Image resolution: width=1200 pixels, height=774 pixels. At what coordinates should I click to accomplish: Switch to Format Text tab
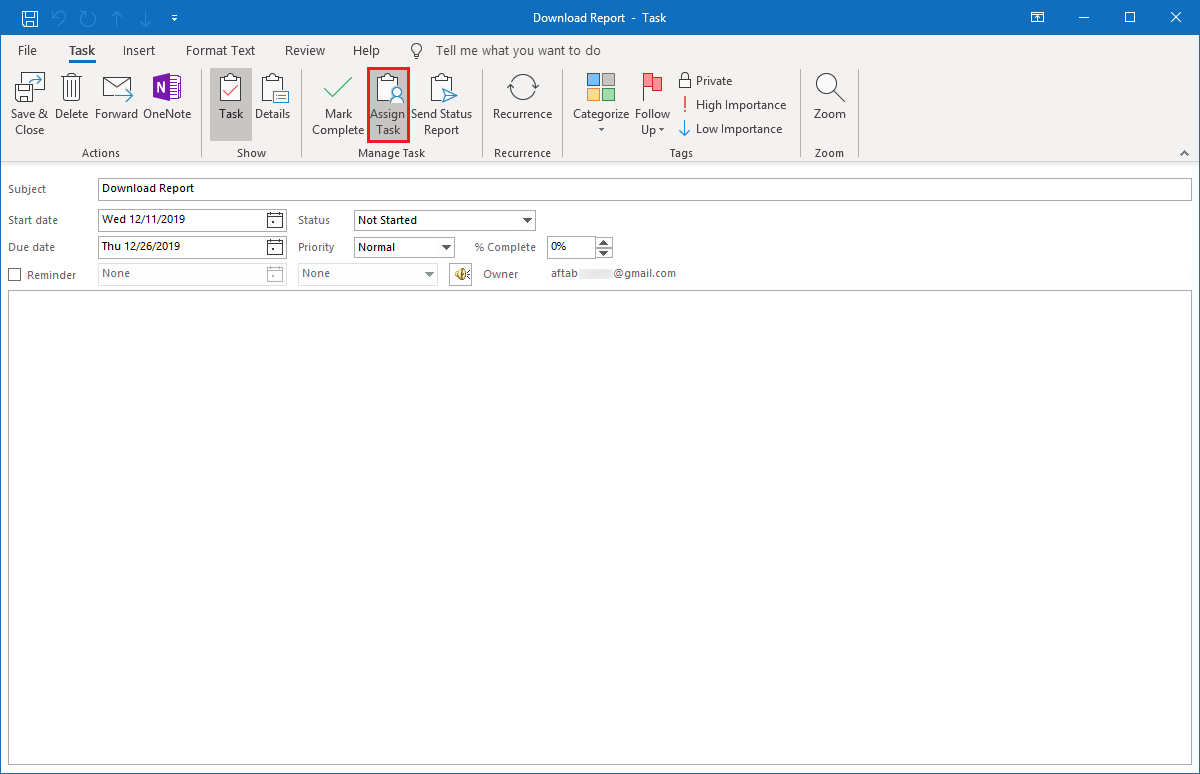coord(220,50)
